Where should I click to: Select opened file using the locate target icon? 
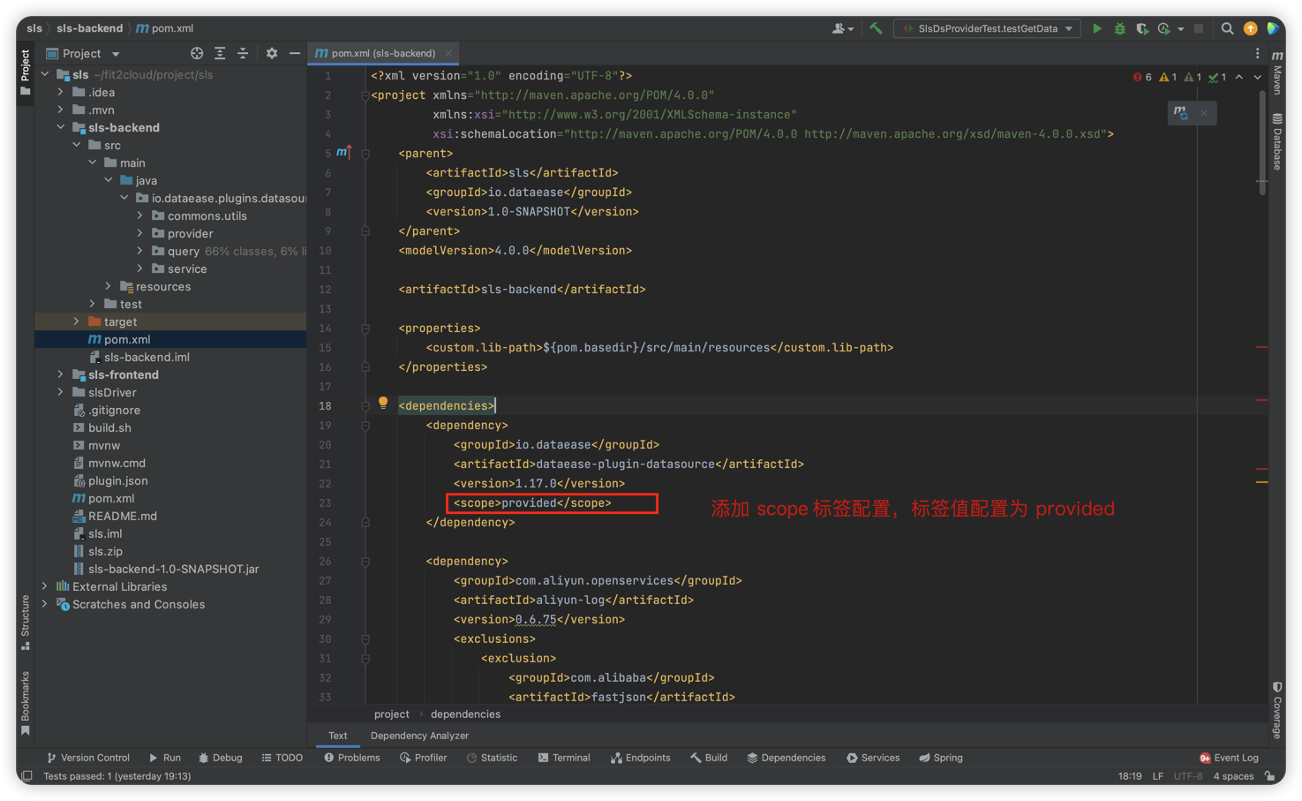coord(197,53)
